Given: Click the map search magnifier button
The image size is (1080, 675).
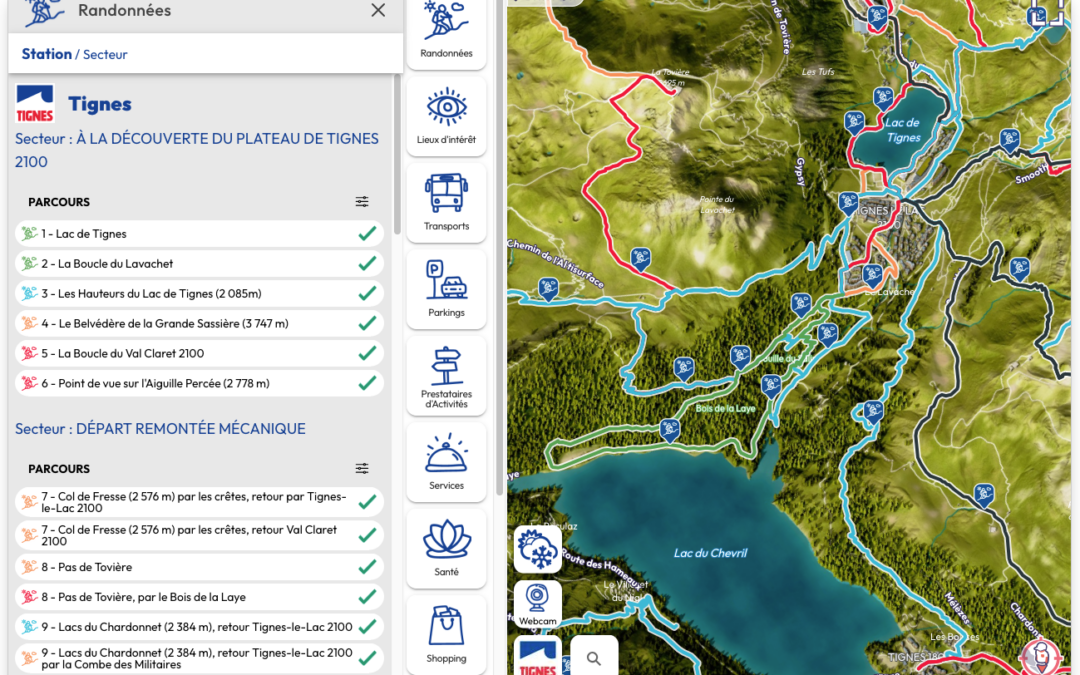Looking at the screenshot, I should click(x=594, y=658).
